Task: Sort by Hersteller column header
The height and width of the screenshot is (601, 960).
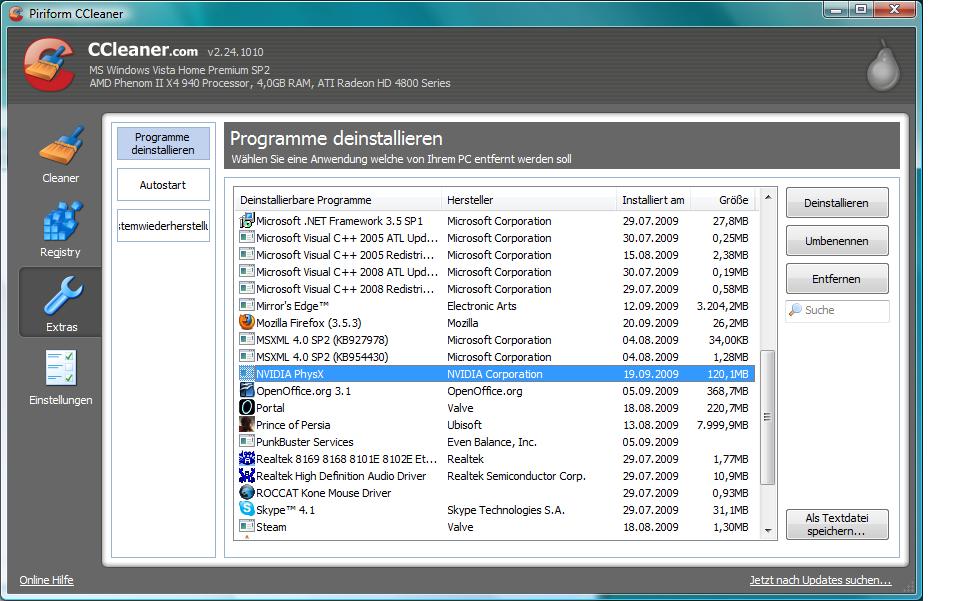Action: pos(528,200)
